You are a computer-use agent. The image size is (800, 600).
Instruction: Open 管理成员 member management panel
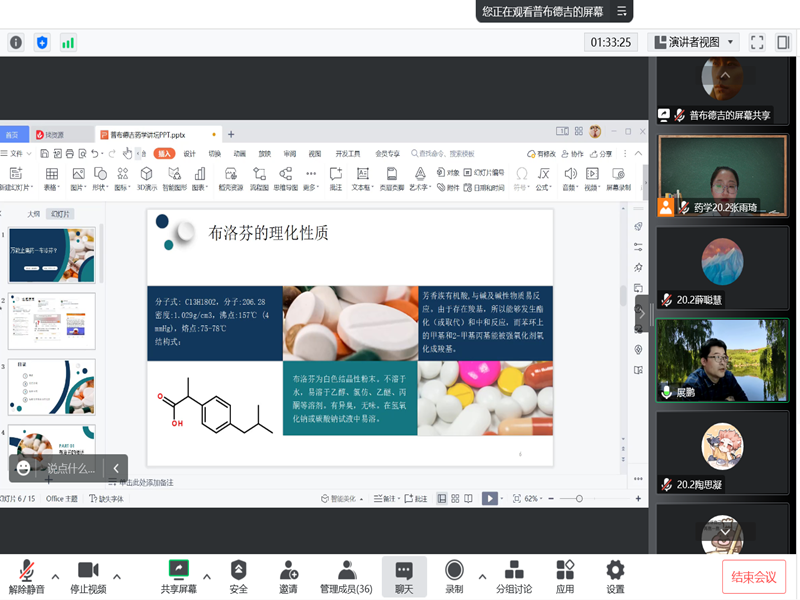point(346,575)
